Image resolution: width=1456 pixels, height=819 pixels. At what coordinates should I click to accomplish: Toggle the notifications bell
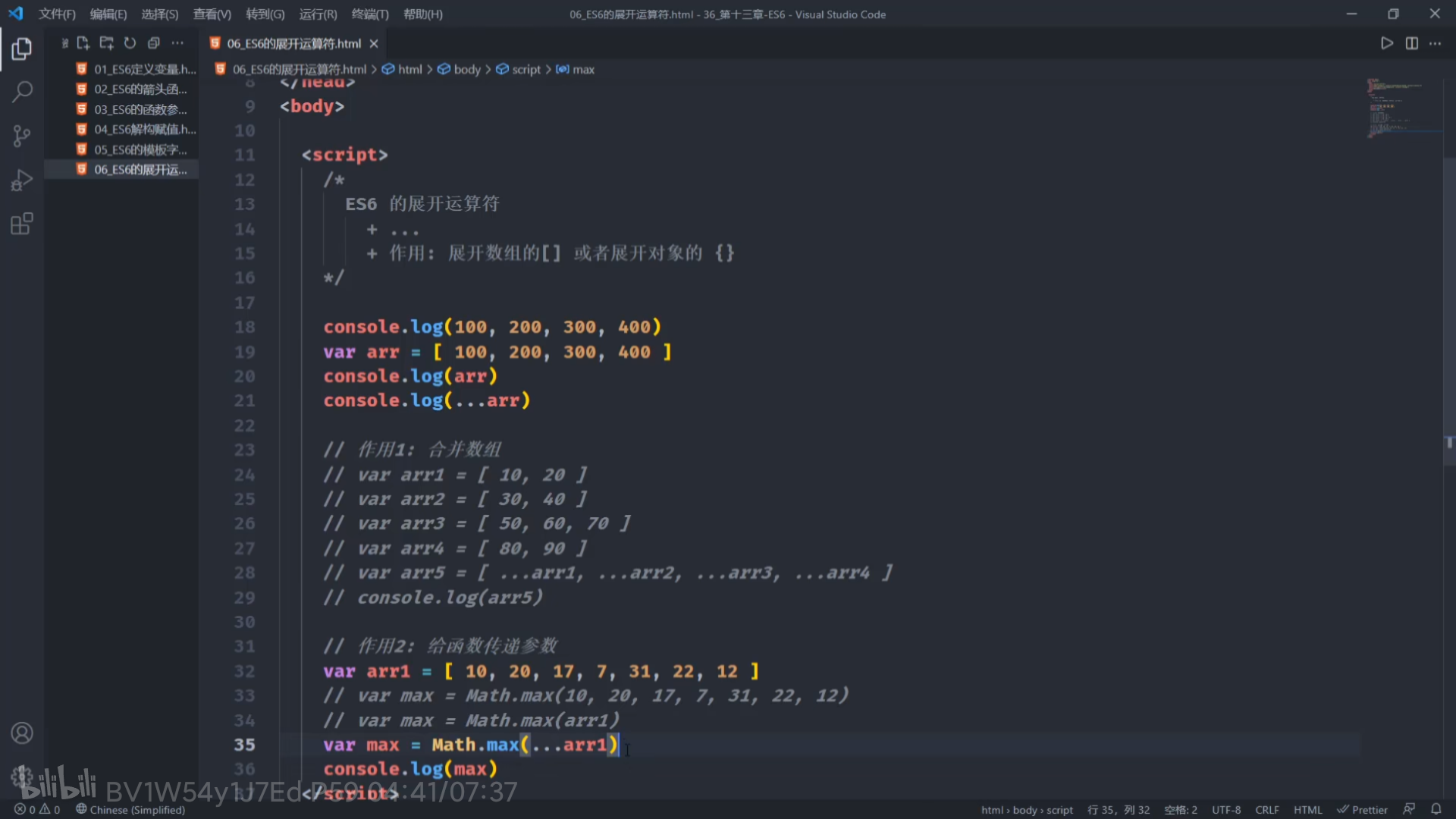pyautogui.click(x=1436, y=809)
